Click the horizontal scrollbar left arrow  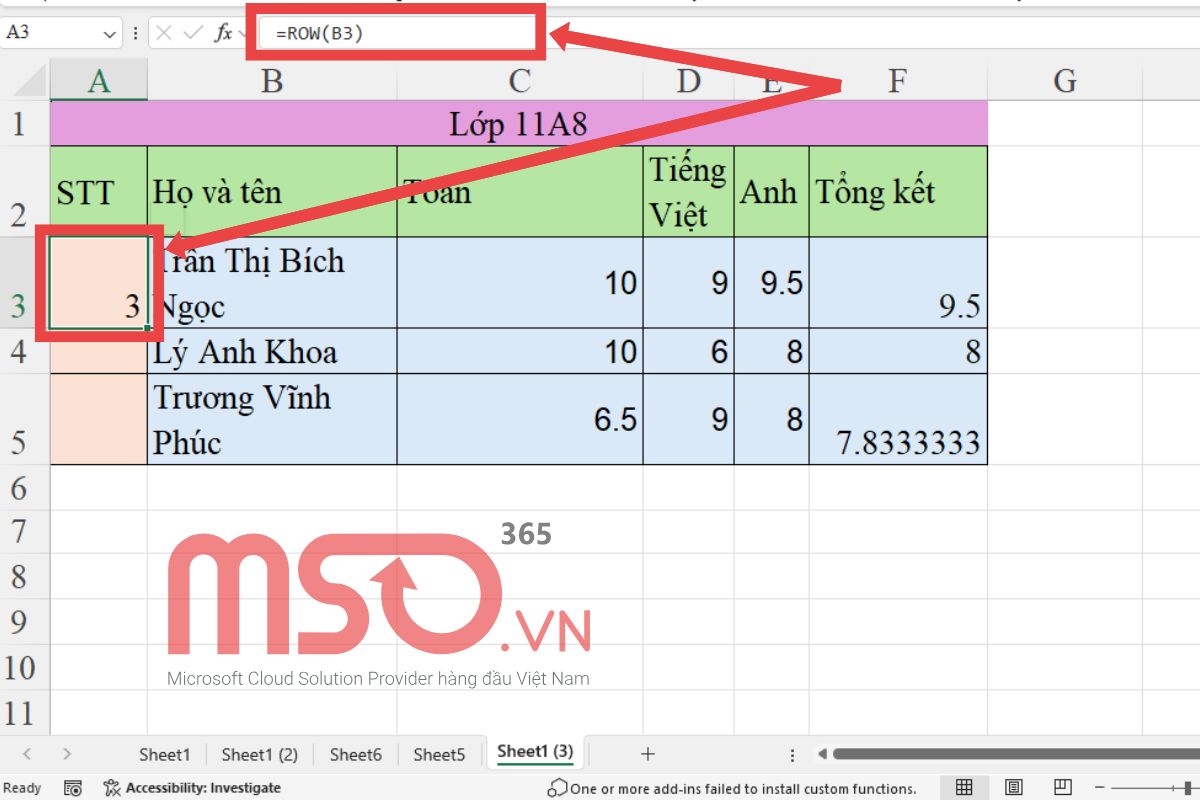pyautogui.click(x=823, y=754)
